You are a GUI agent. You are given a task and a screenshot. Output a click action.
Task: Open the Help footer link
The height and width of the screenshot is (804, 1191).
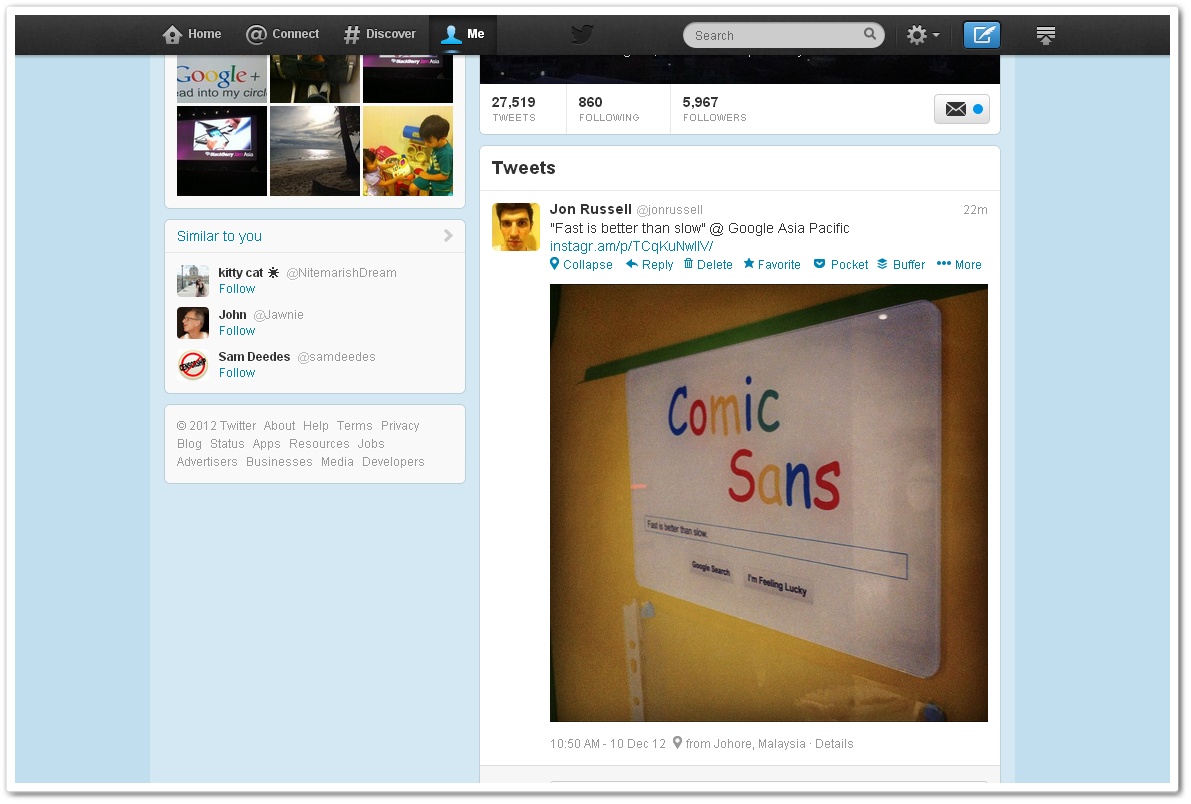coord(316,426)
